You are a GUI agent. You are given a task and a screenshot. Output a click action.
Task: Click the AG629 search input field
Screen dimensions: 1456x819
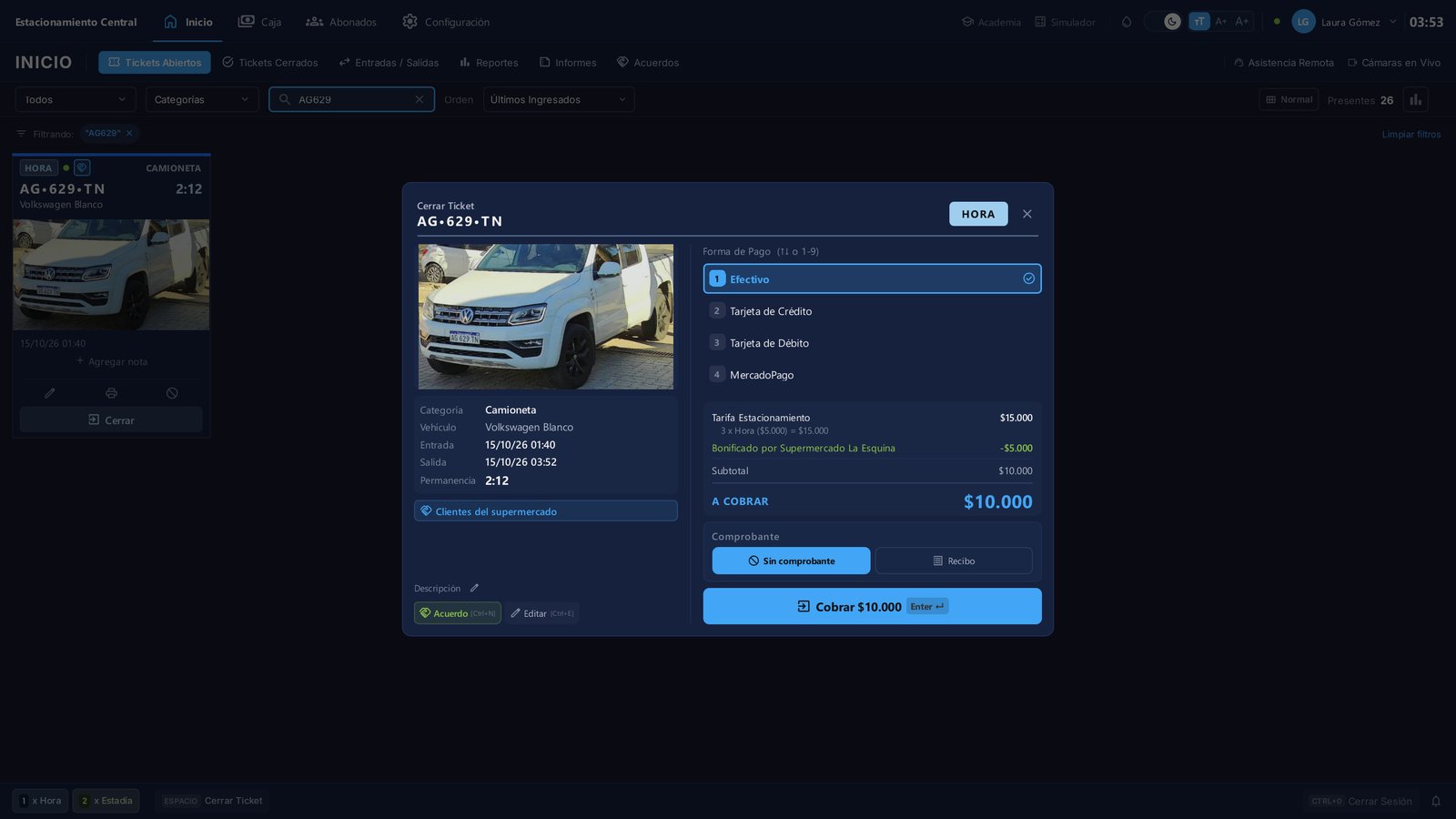pos(351,99)
